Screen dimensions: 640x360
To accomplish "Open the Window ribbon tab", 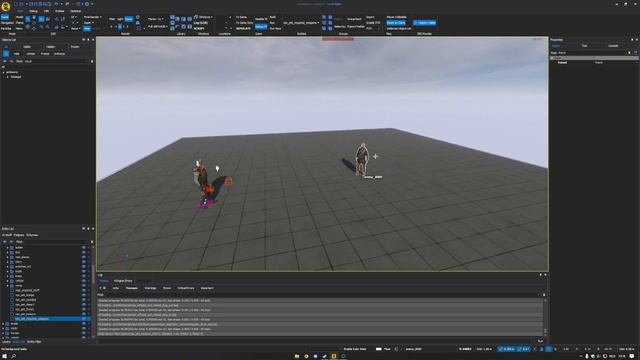I will pos(60,11).
